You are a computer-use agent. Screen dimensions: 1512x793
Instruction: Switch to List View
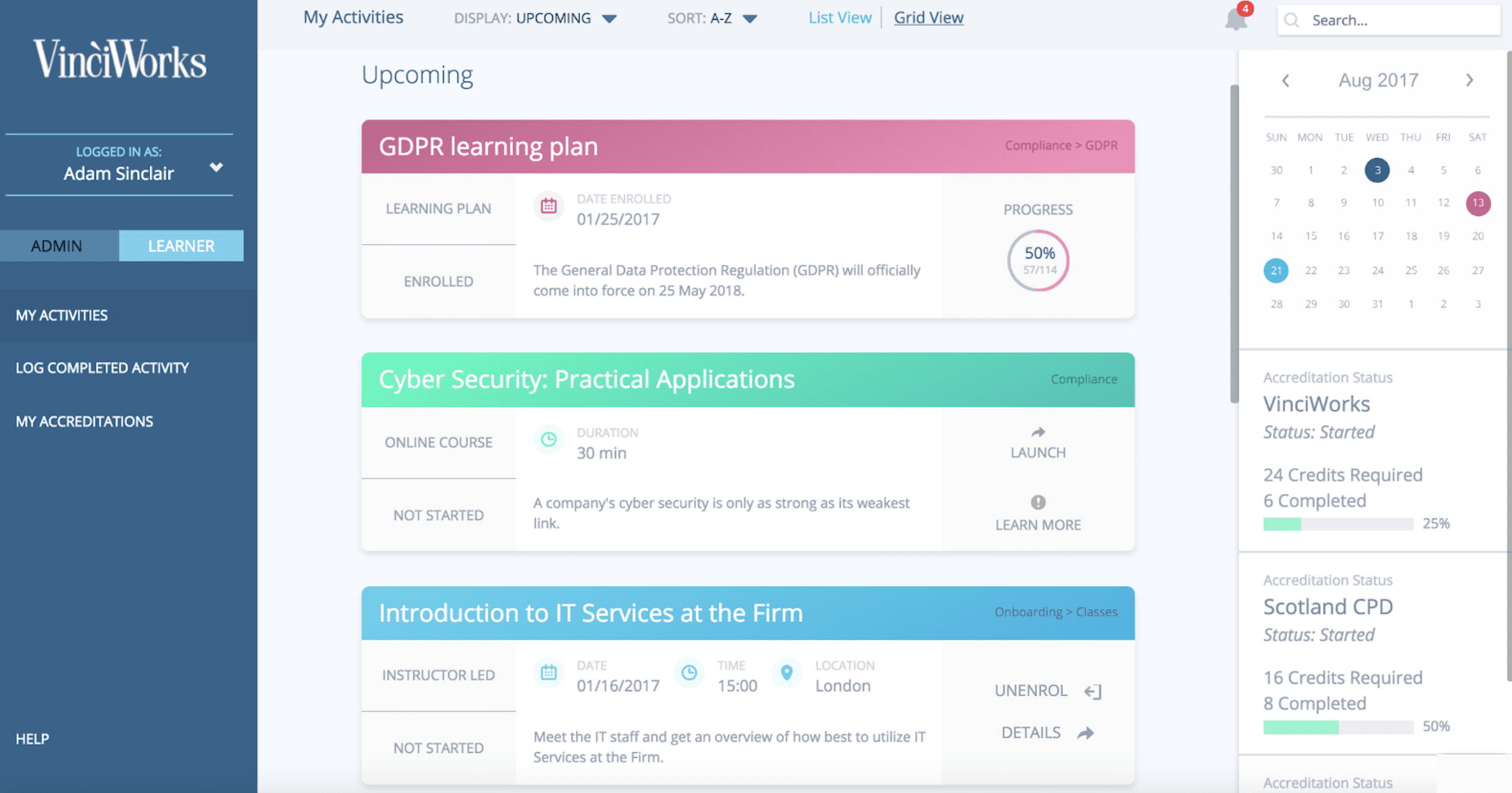tap(840, 18)
